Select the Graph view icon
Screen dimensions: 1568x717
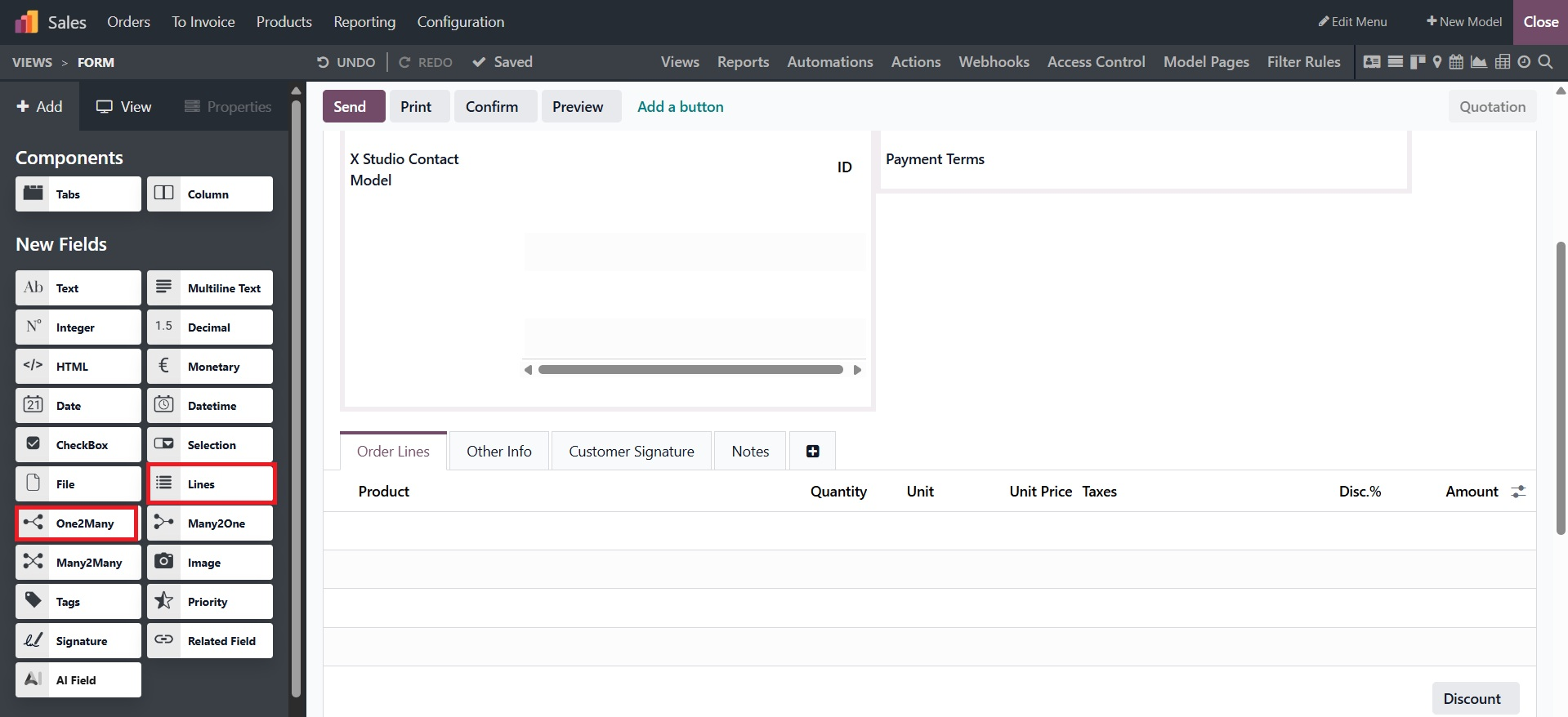click(1478, 62)
